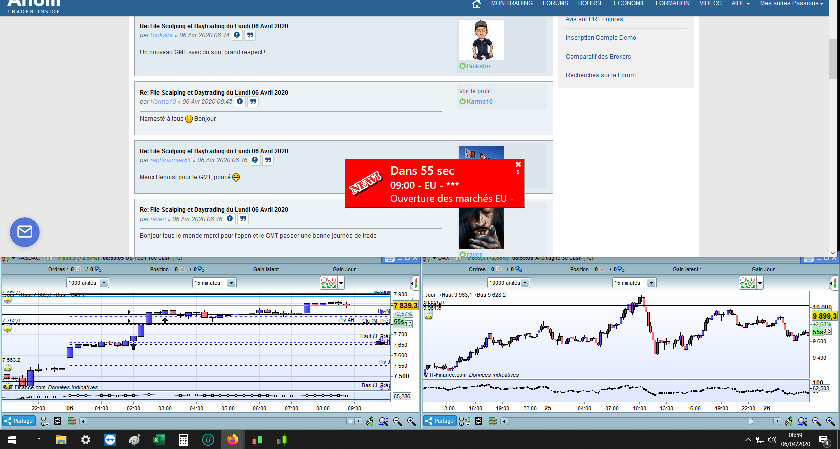Open the BOURSE menu item

(590, 3)
